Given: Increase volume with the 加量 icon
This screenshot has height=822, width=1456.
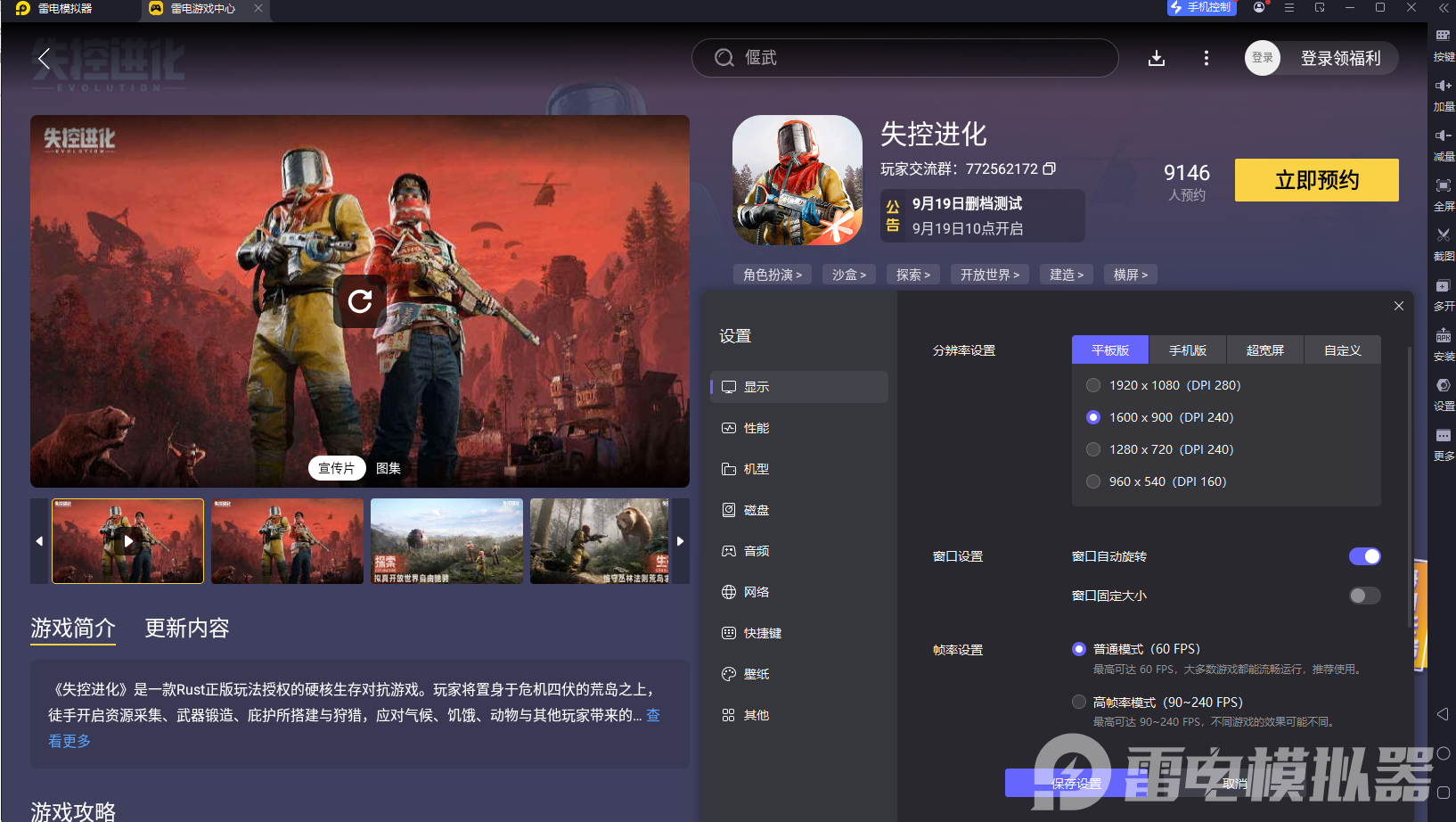Looking at the screenshot, I should pyautogui.click(x=1444, y=93).
